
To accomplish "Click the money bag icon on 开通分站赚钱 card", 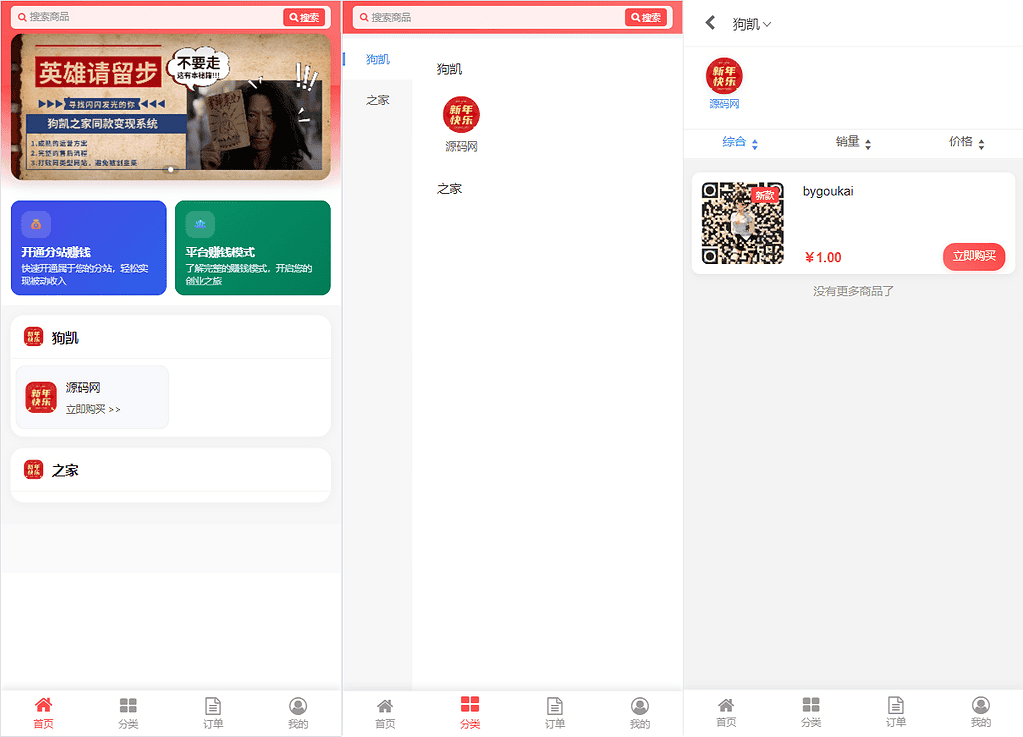I will point(36,224).
